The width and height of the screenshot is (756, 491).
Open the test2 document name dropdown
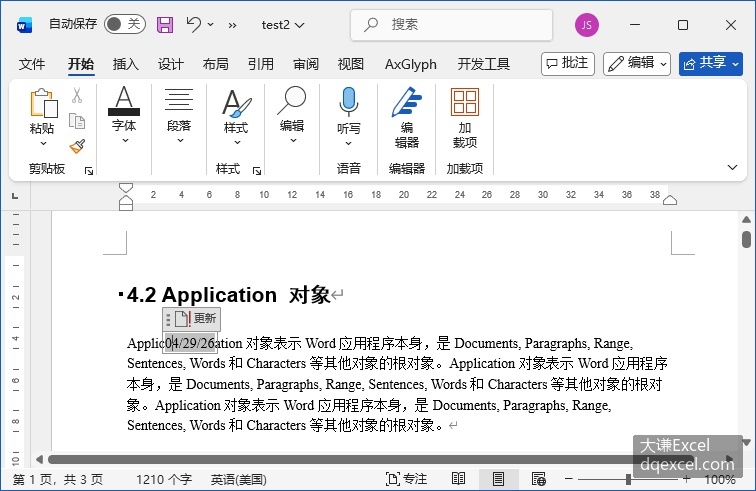point(283,25)
